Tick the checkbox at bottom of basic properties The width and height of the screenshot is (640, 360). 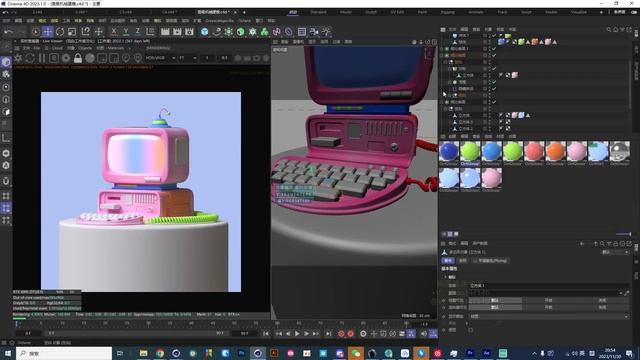point(471,330)
